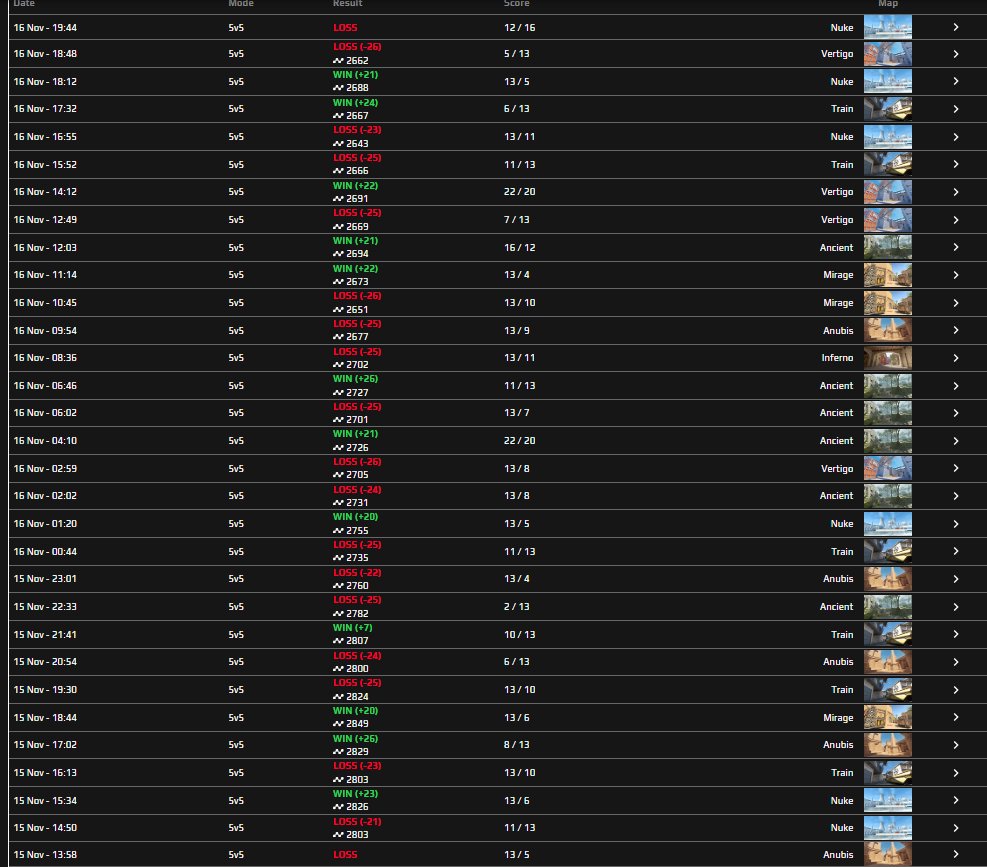Screen dimensions: 987x867
Task: Click score 8 / 13 at 15 Nov 17:02
Action: 516,745
